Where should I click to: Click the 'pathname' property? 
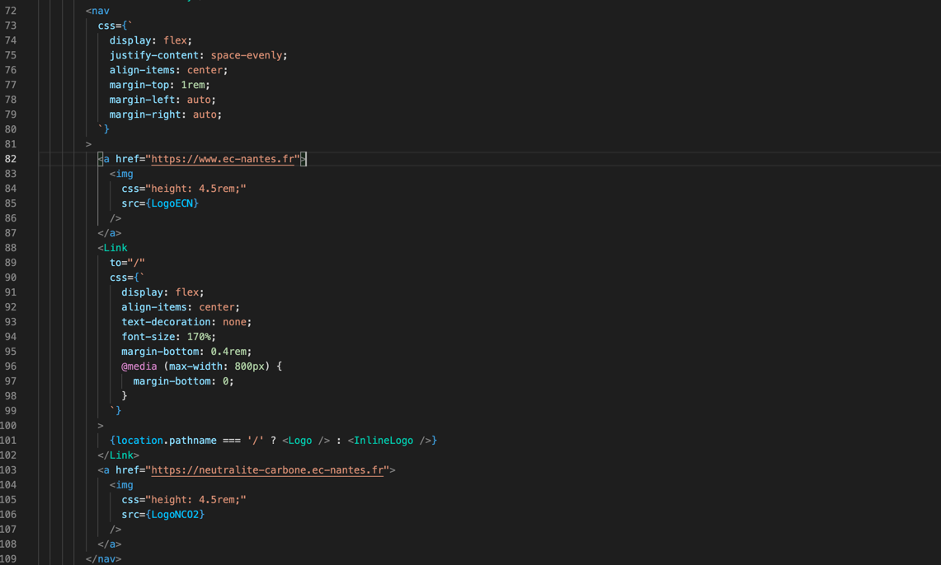tap(193, 441)
